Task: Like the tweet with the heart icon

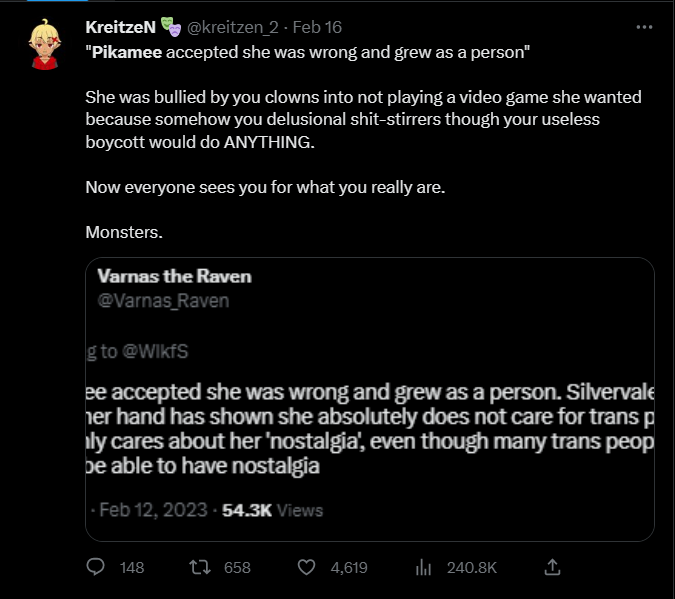Action: [307, 567]
